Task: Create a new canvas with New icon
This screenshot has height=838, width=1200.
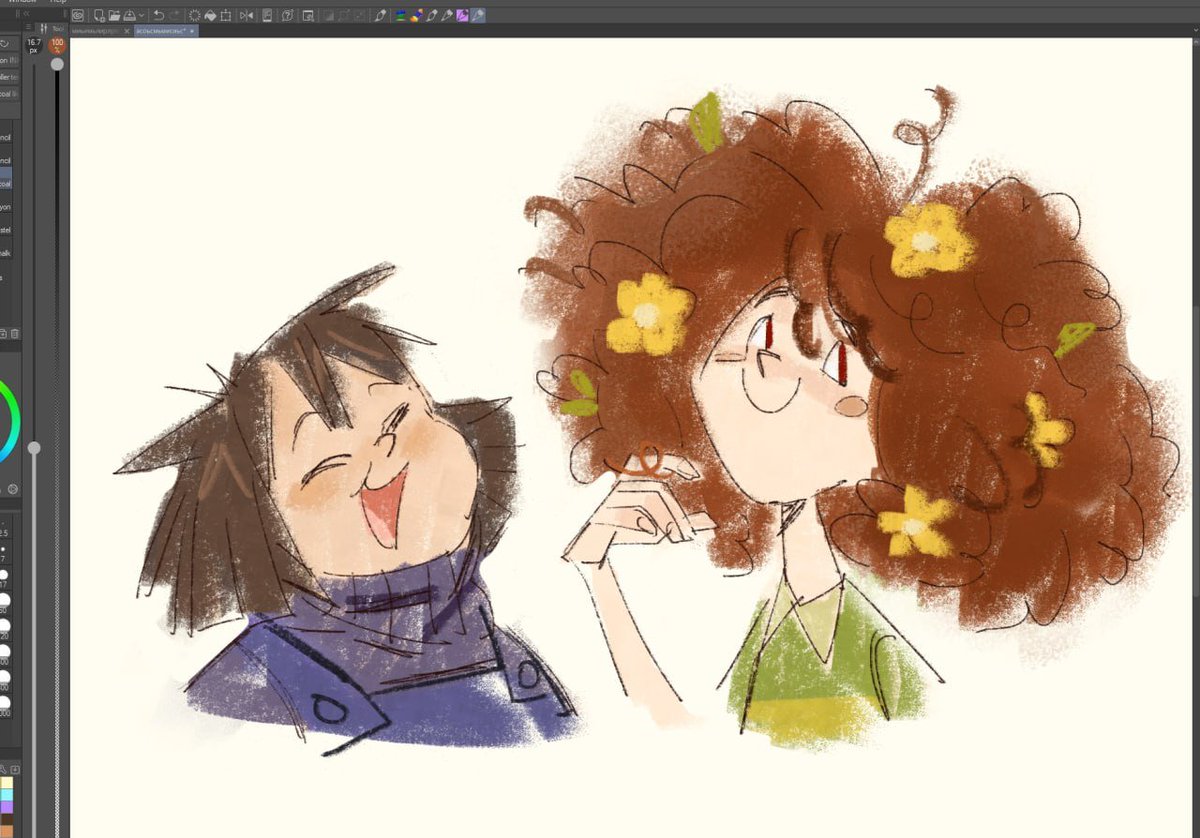Action: (100, 16)
